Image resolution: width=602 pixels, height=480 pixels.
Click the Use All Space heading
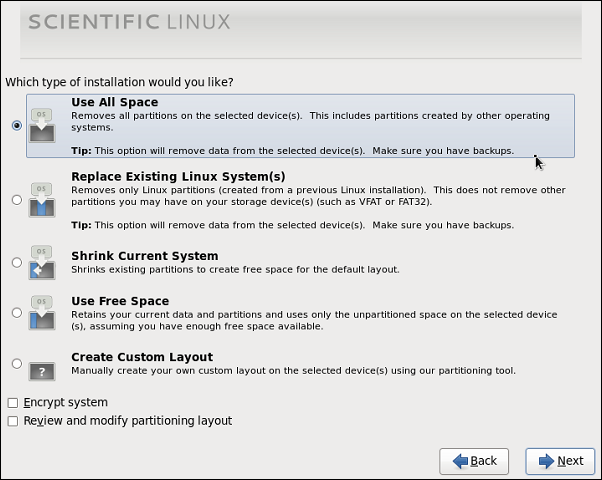(x=114, y=102)
